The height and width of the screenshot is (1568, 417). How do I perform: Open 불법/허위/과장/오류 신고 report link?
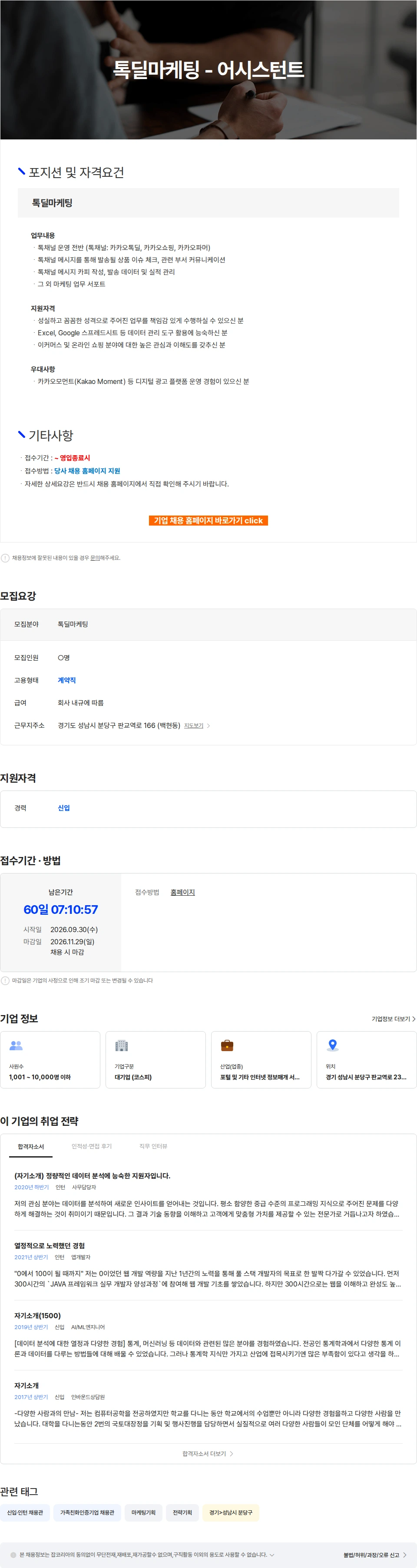[374, 1555]
